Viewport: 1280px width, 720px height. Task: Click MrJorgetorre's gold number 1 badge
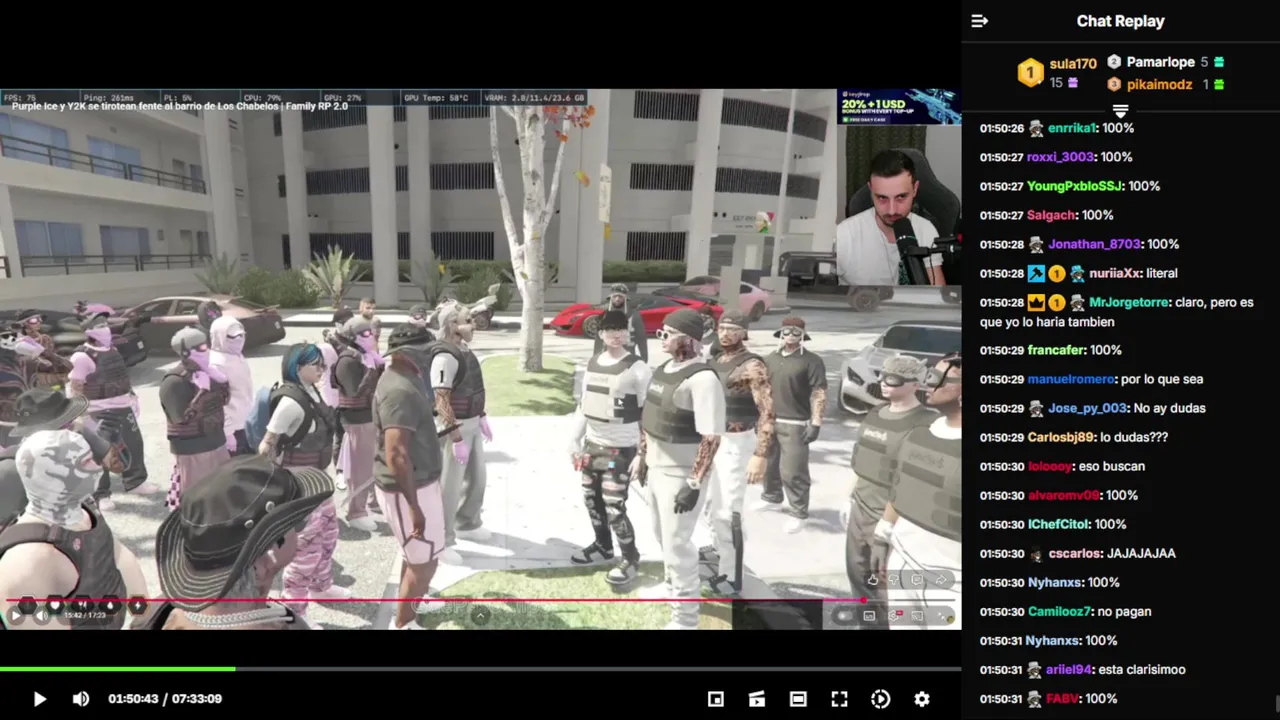(x=1056, y=302)
